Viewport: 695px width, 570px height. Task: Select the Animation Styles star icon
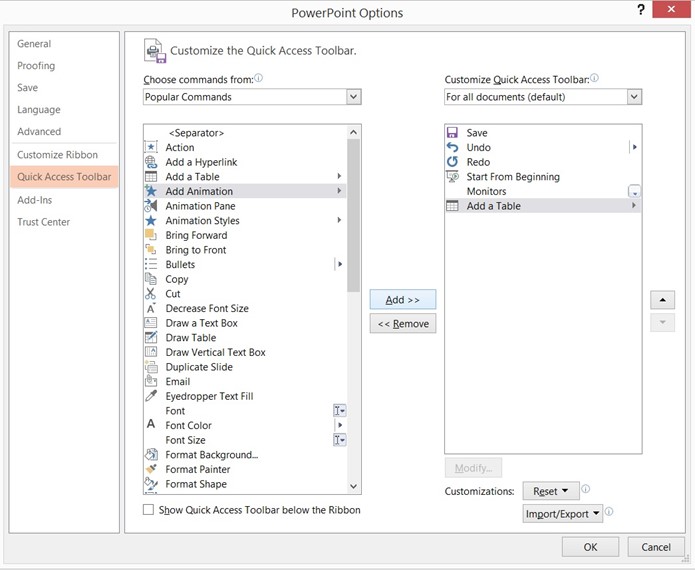coord(151,220)
